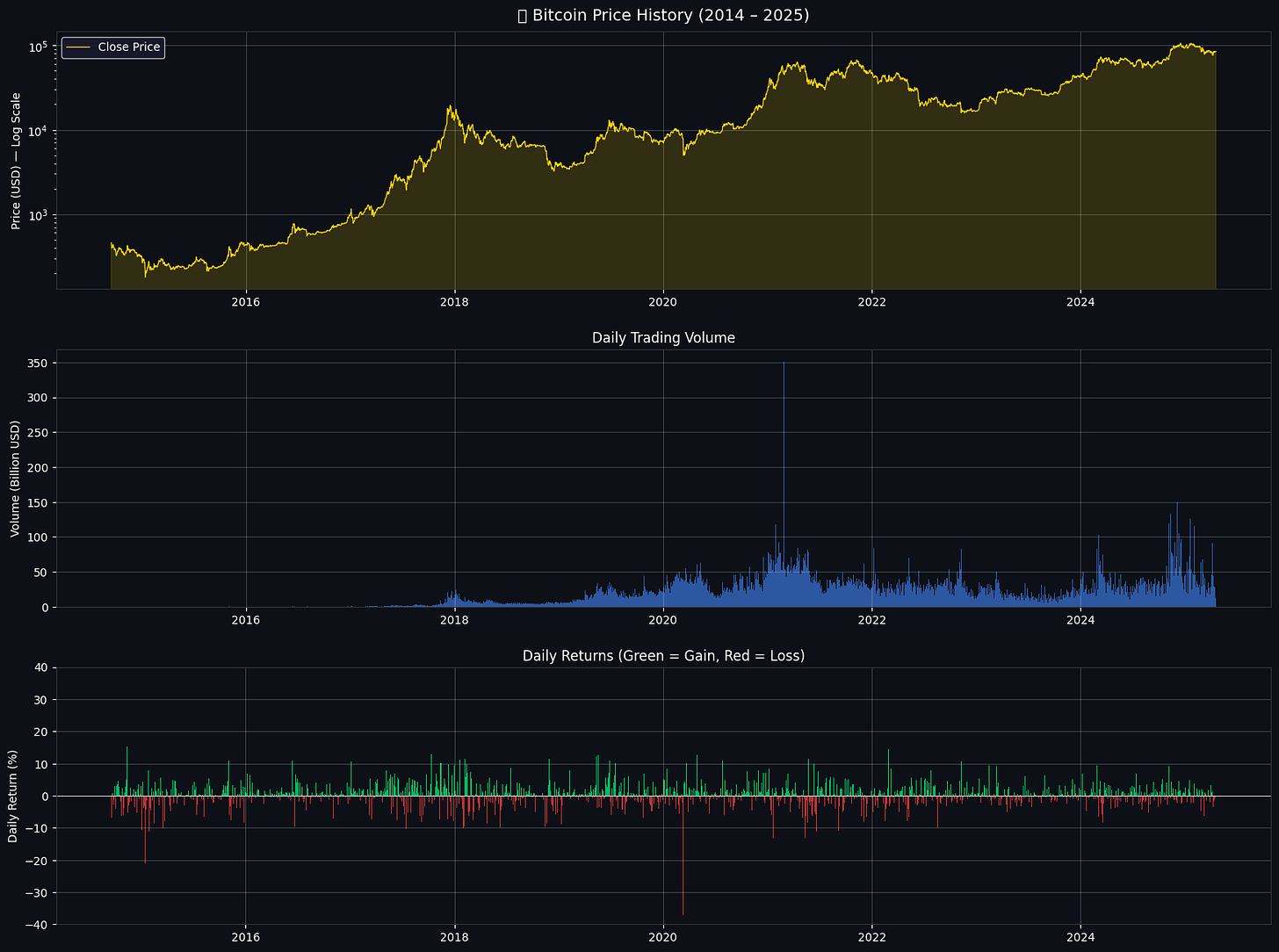Click the 0 tick on the volume axis
1279x952 pixels.
pyautogui.click(x=43, y=607)
